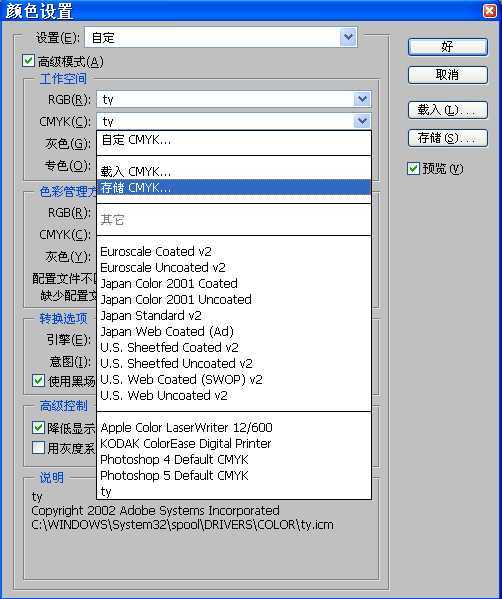Collapse the CMYK working space dropdown arrow
The height and width of the screenshot is (599, 502).
pos(362,121)
